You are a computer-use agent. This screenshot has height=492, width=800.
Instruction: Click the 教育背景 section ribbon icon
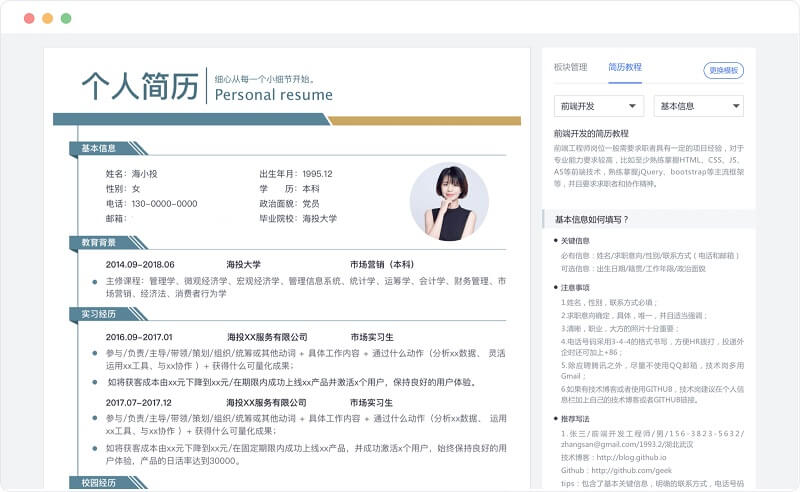[100, 242]
